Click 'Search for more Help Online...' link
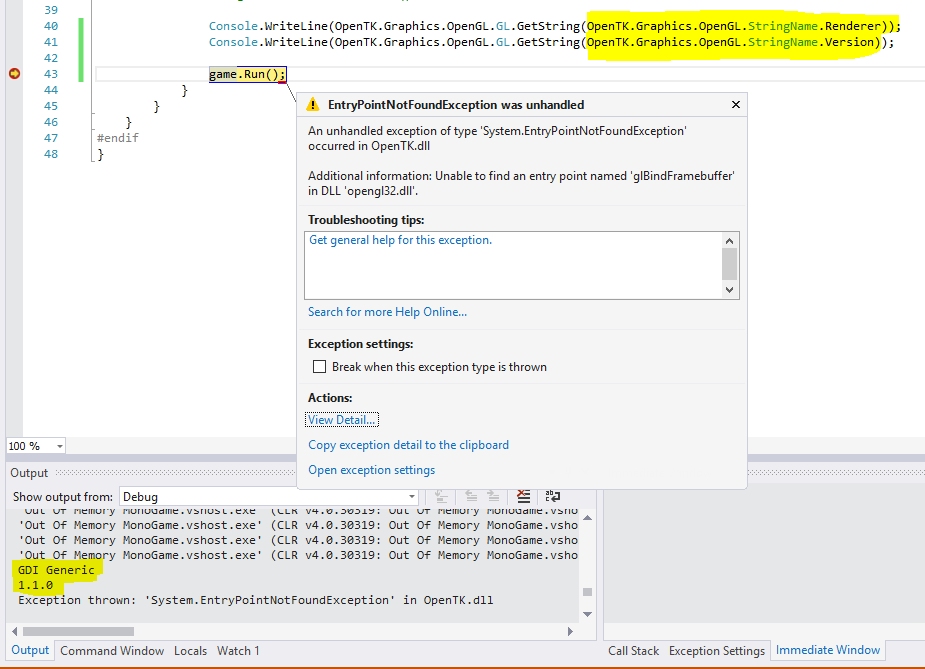This screenshot has height=669, width=925. coord(388,312)
